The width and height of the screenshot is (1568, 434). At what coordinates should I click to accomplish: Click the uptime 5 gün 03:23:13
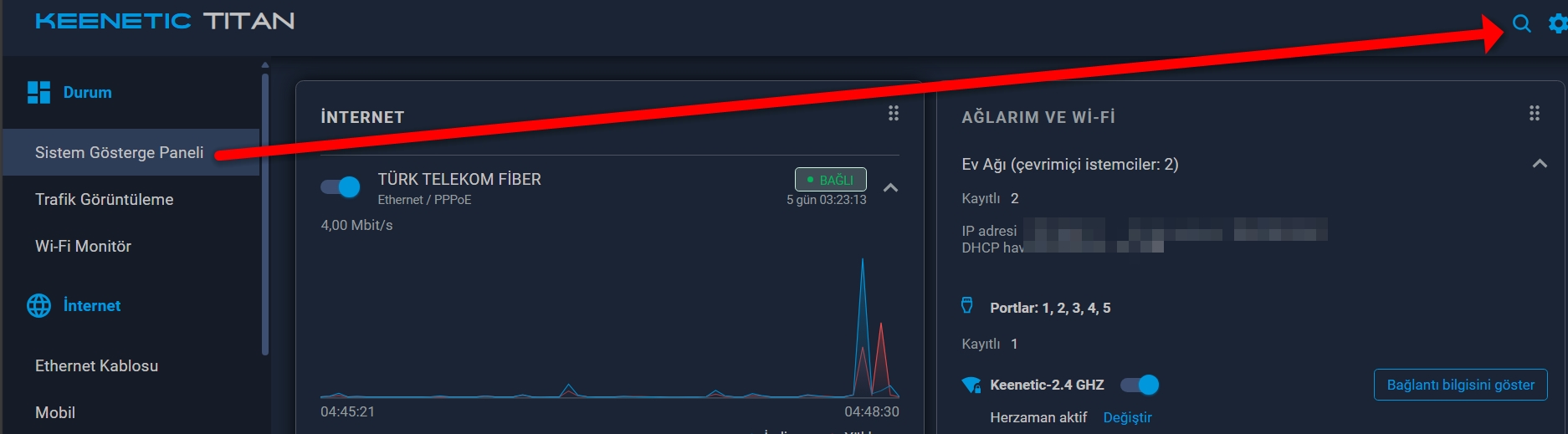click(x=826, y=200)
